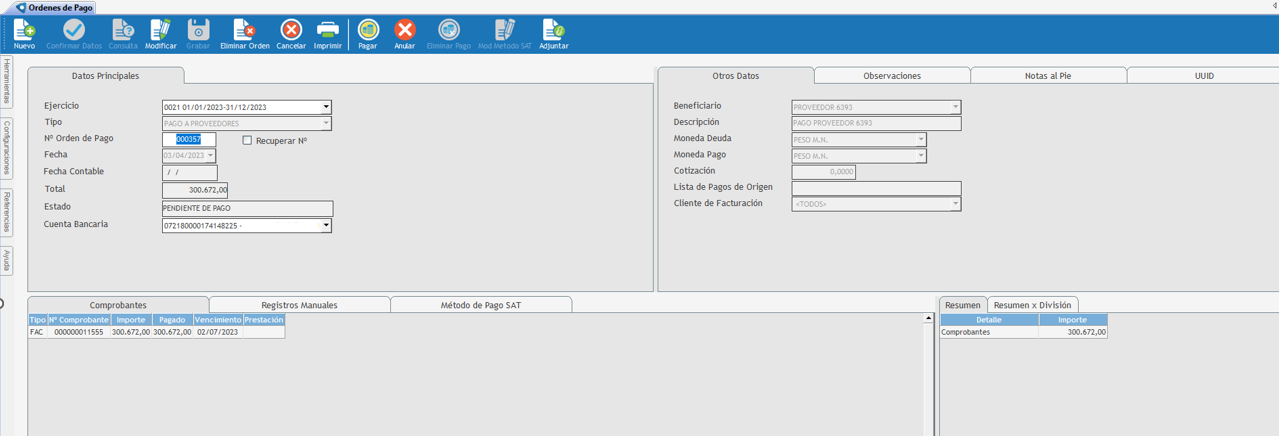Image resolution: width=1281 pixels, height=436 pixels.
Task: Open the Moneda Deuda dropdown
Action: [x=921, y=140]
